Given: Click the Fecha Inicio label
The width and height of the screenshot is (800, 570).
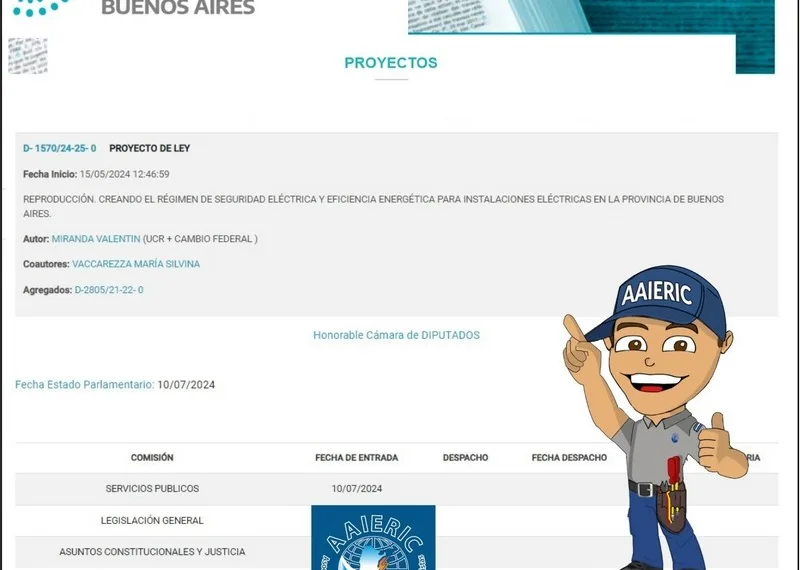Looking at the screenshot, I should 50,174.
